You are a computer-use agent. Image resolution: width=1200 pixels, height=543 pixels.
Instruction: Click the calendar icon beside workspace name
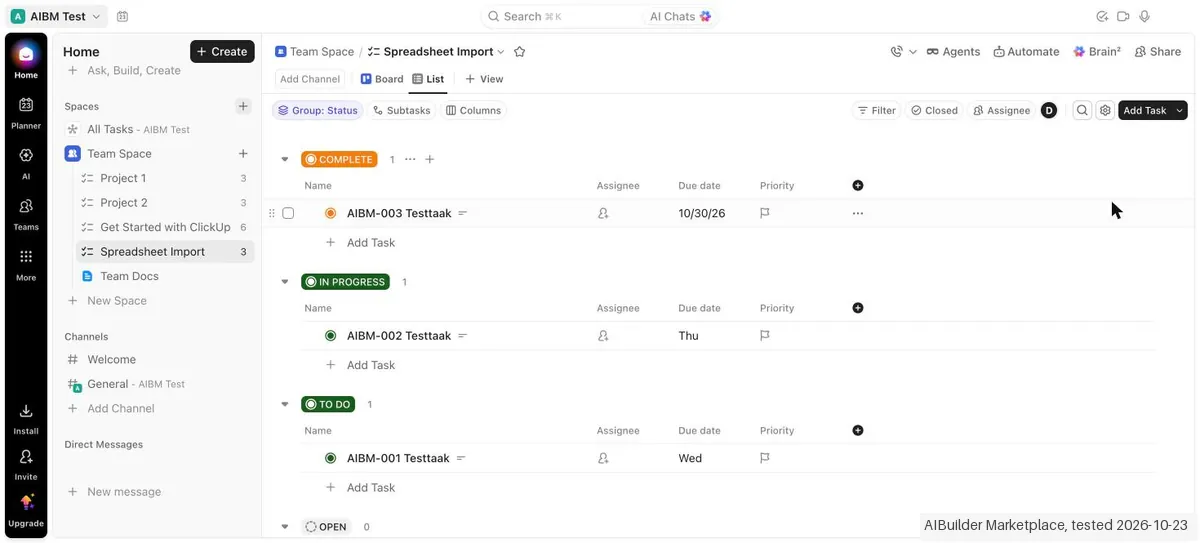click(122, 16)
